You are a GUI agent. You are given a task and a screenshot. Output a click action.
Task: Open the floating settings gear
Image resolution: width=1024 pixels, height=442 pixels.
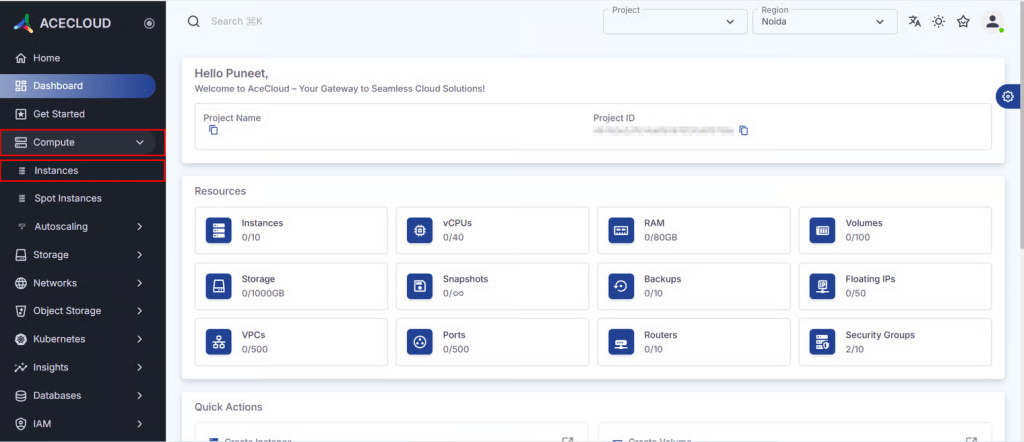point(1008,96)
